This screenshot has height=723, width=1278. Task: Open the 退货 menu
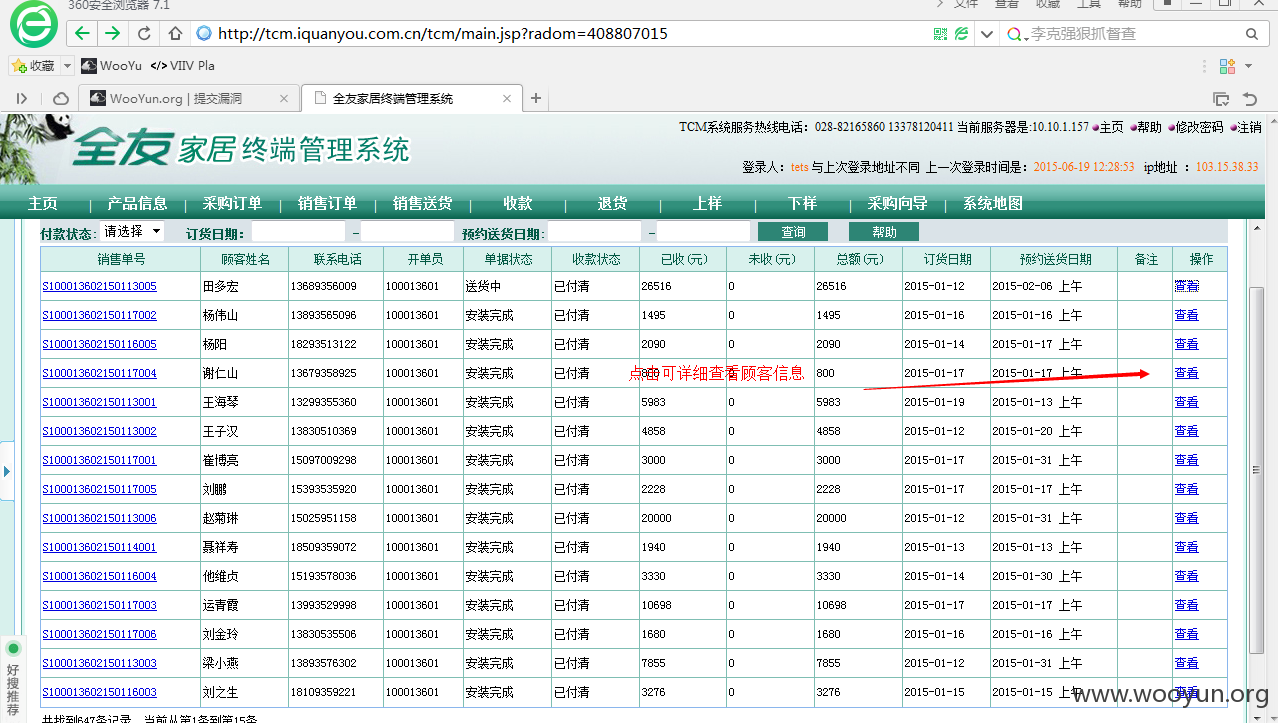[x=612, y=203]
